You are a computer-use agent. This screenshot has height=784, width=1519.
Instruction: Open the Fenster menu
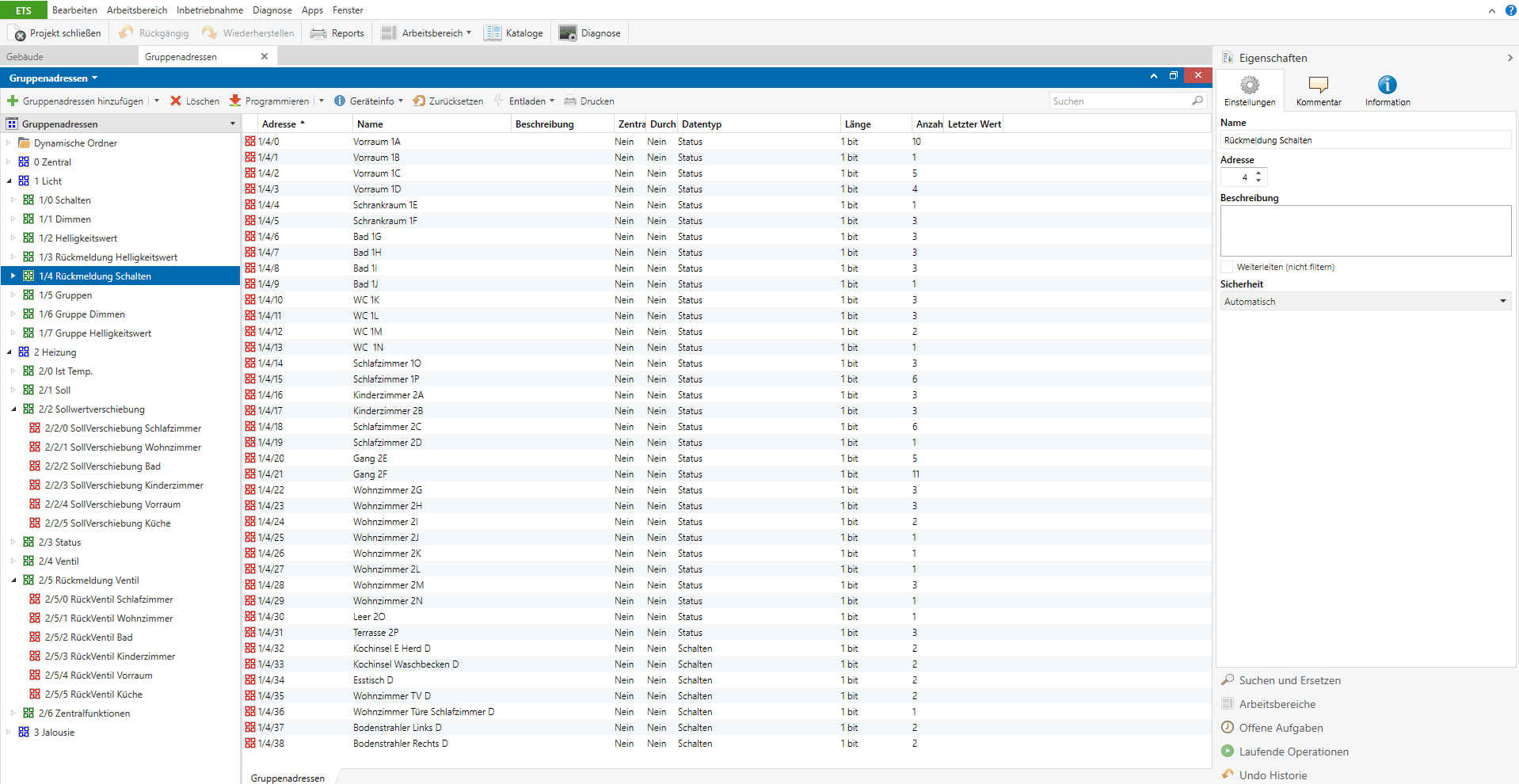(x=348, y=10)
